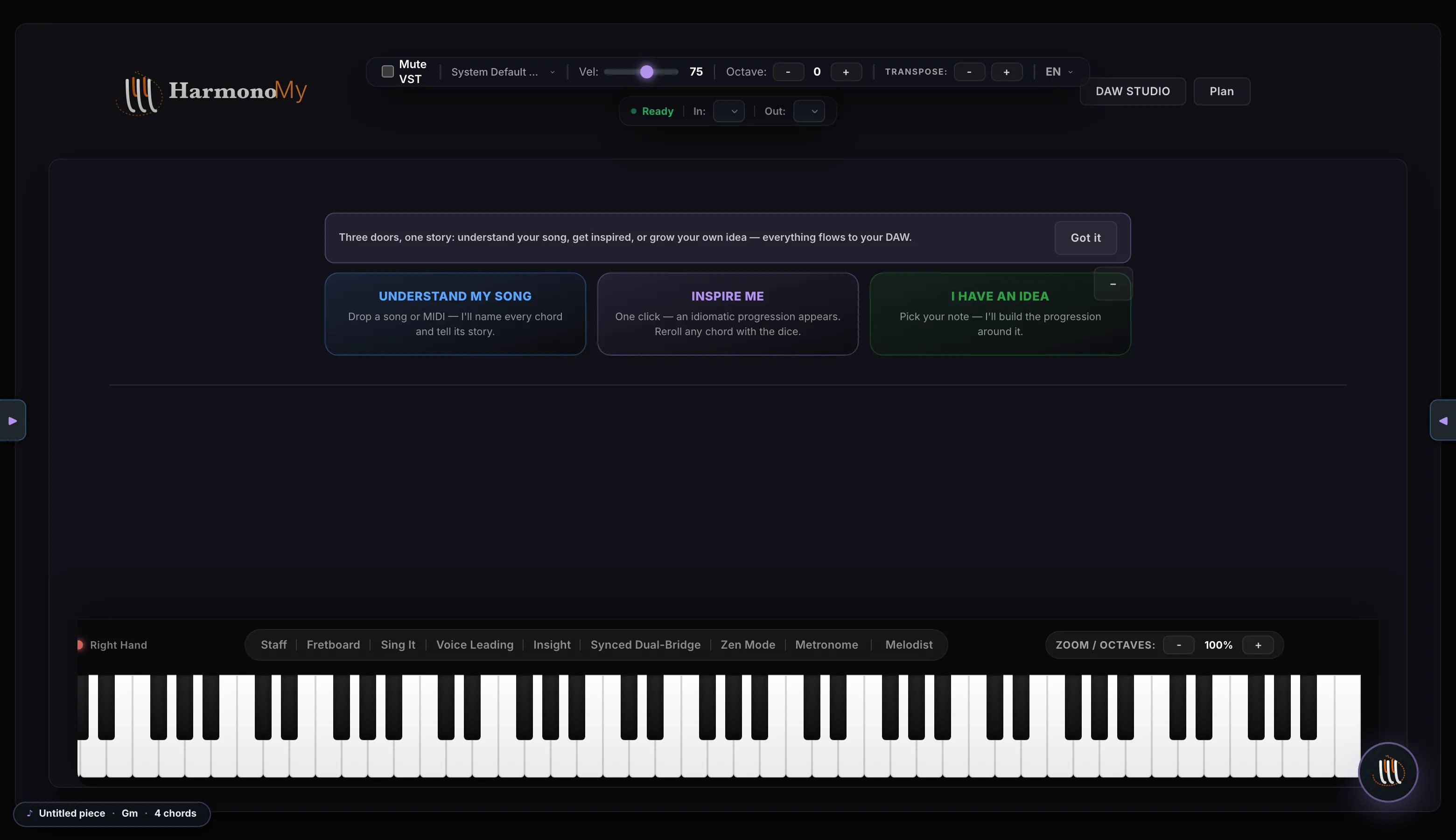Decrease the Octave with minus button
This screenshot has height=840, width=1456.
click(788, 72)
